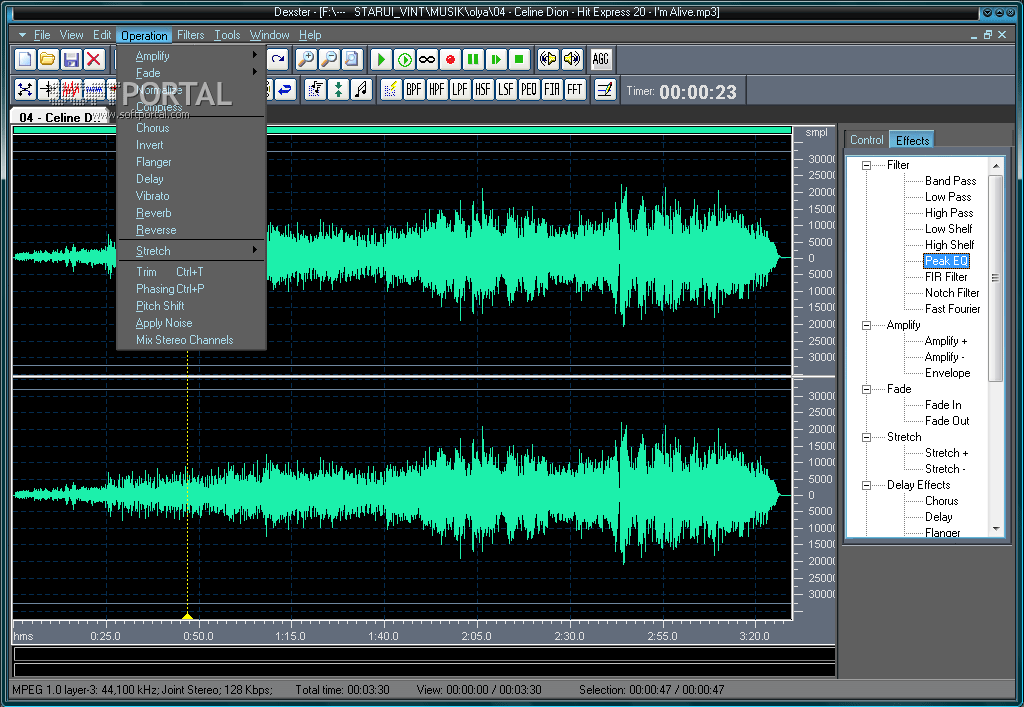Collapse the Amplify tree node

(866, 325)
